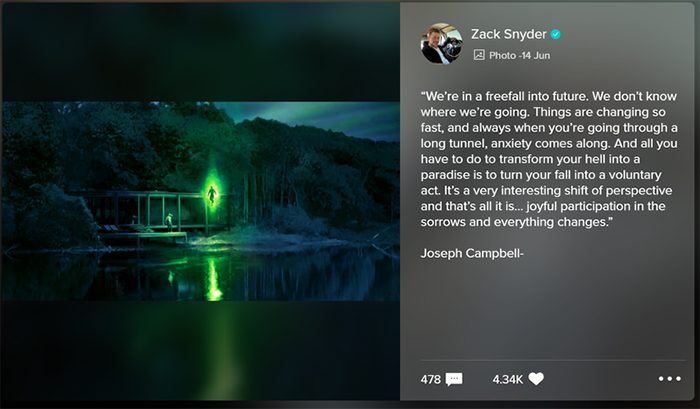Like the post with the heart icon
The width and height of the screenshot is (700, 409).
click(x=536, y=379)
